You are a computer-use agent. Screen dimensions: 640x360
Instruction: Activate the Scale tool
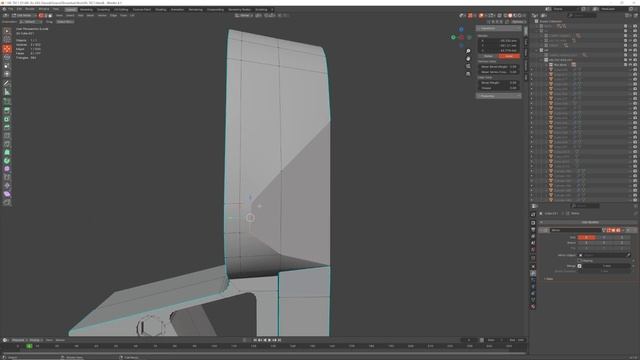tap(7, 66)
